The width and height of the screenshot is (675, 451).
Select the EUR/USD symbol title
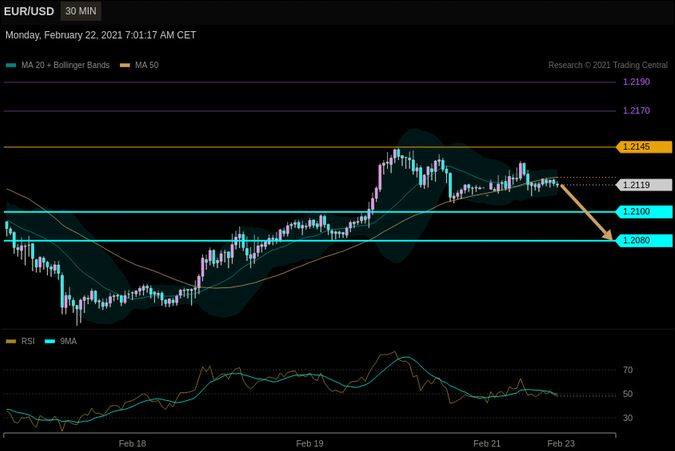pyautogui.click(x=29, y=11)
